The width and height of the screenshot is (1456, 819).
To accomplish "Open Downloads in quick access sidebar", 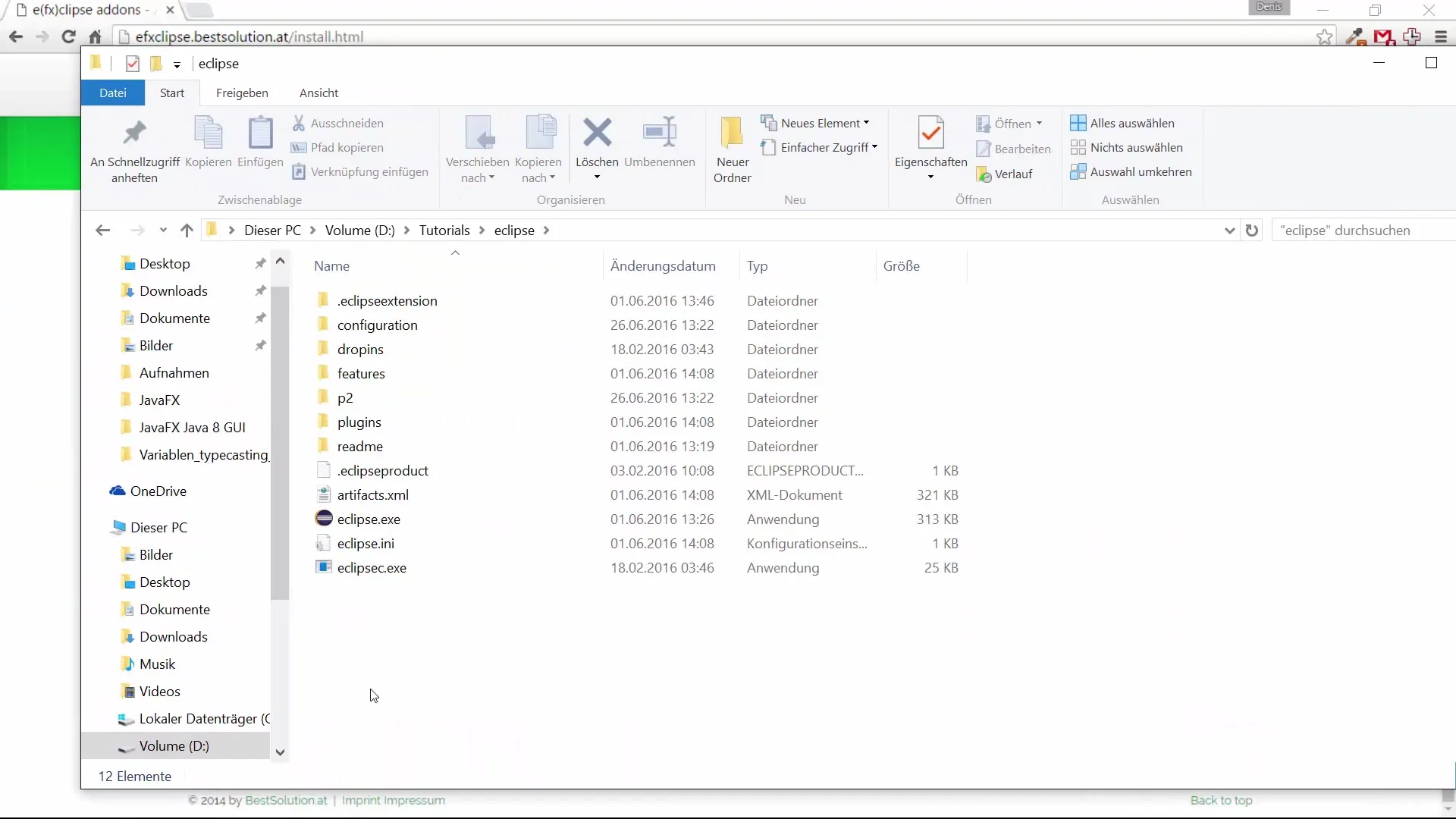I will [x=173, y=290].
